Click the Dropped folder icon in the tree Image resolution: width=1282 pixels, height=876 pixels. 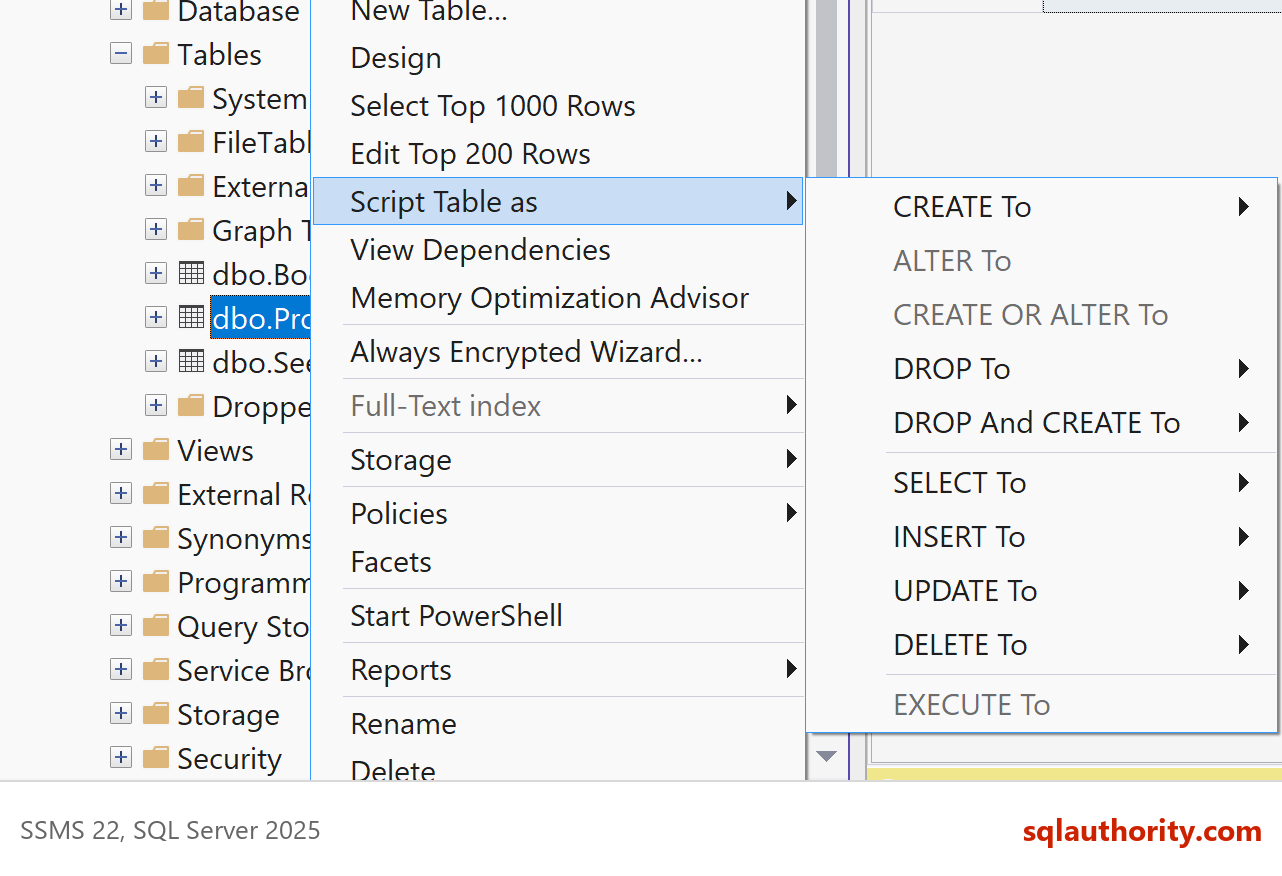point(191,406)
